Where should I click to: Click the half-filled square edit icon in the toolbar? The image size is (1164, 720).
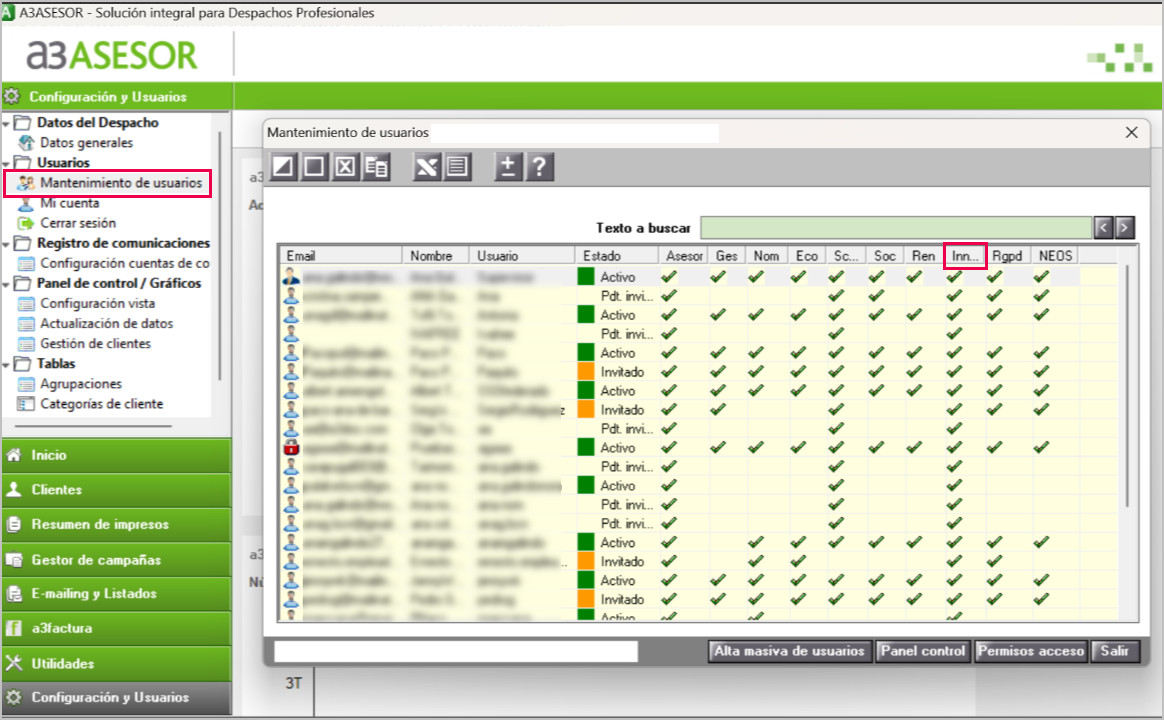(x=283, y=166)
